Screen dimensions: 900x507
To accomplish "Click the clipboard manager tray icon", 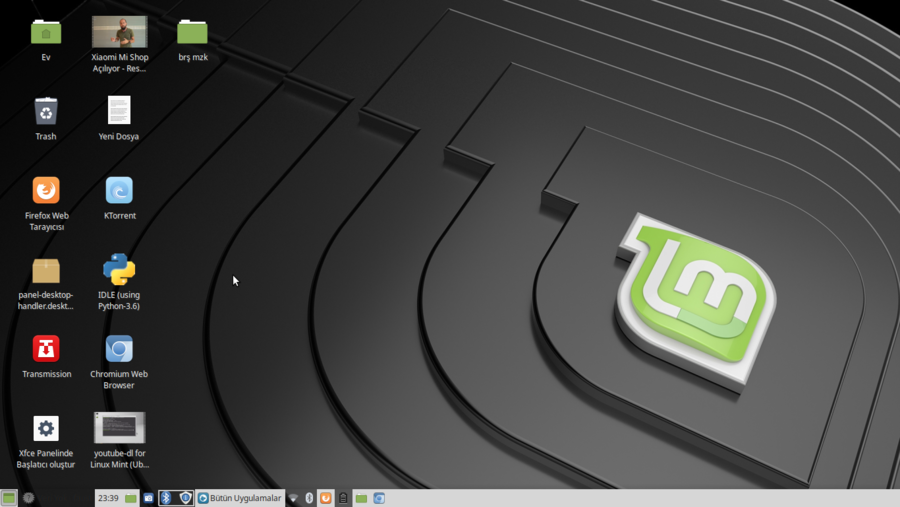I will [x=343, y=498].
